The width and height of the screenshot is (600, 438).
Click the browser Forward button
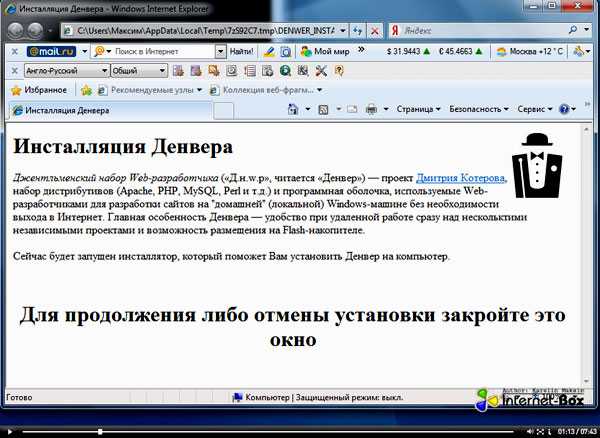(x=35, y=31)
